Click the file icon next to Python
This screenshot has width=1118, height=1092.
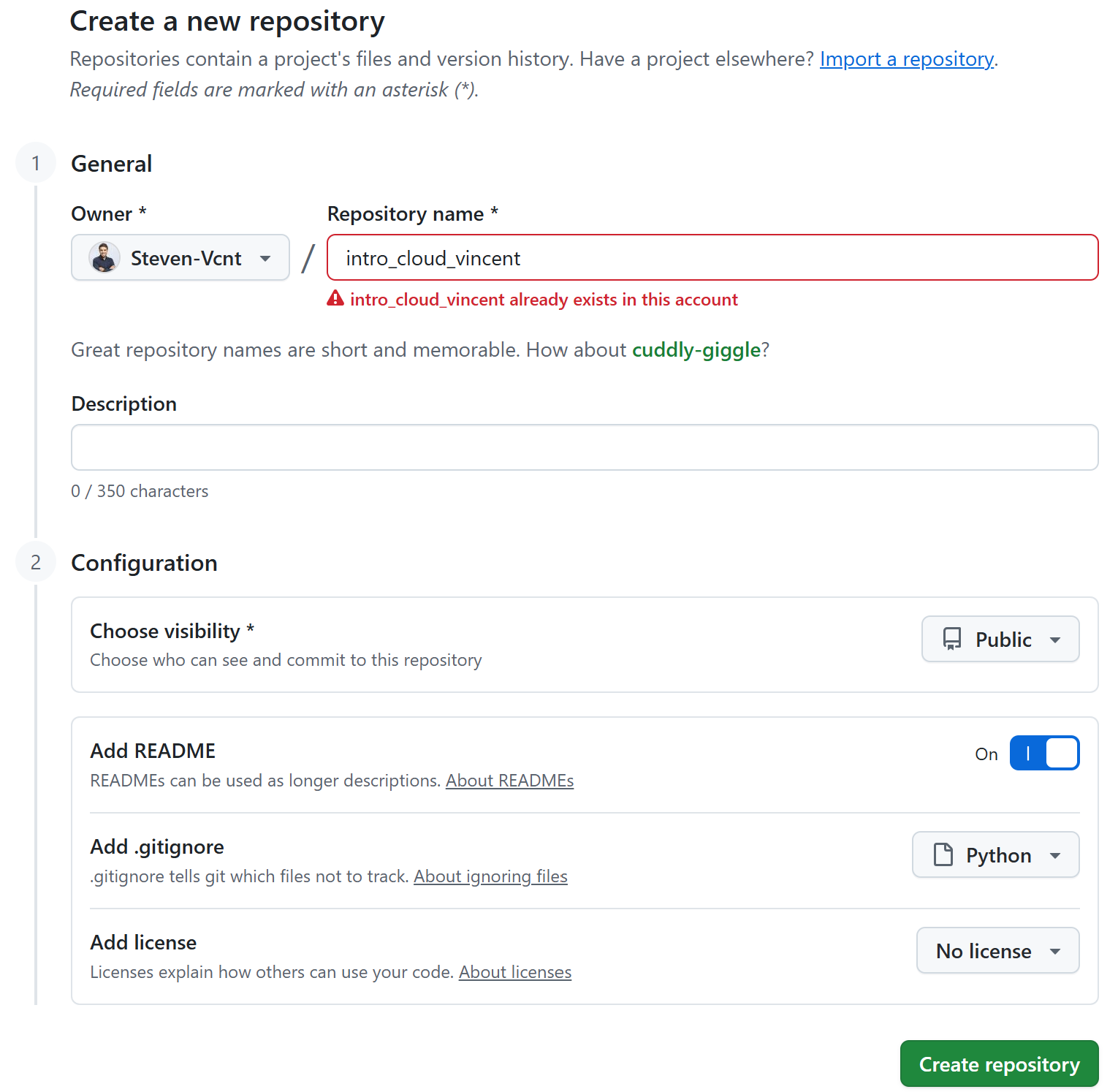click(943, 854)
